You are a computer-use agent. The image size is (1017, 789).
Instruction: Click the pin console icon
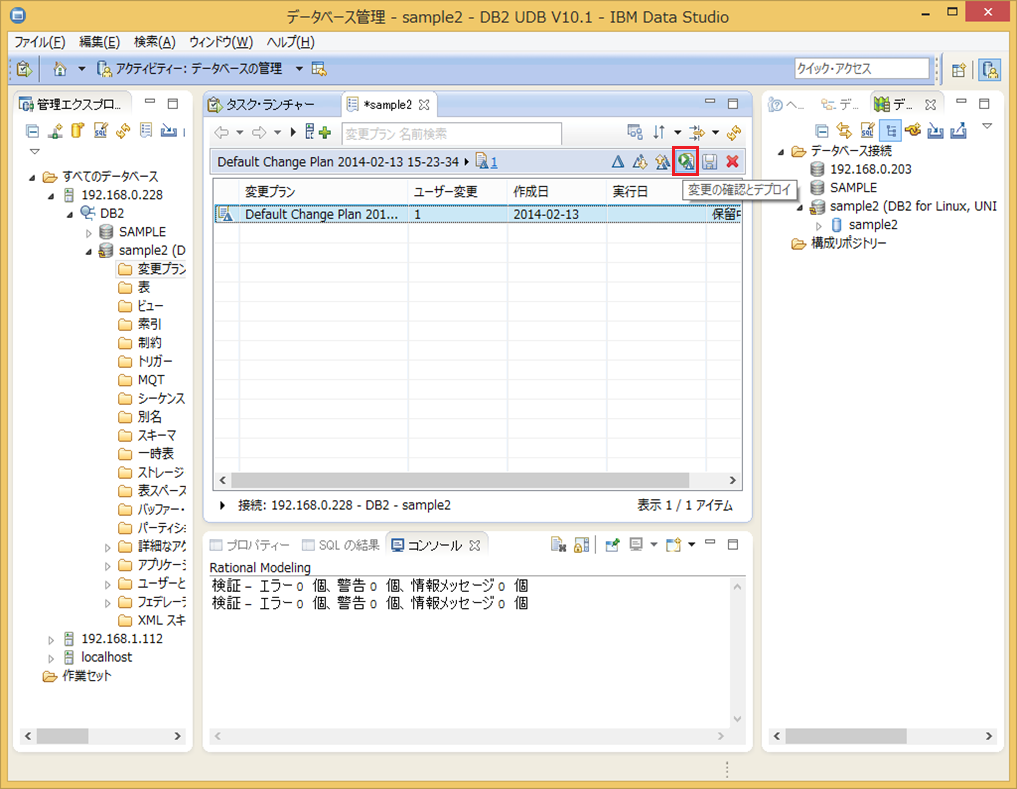point(612,545)
